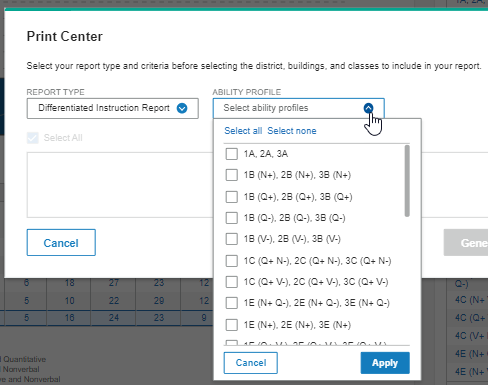This screenshot has height=385, width=488.
Task: Collapse the Ability Profile dropdown chevron
Action: click(x=368, y=108)
